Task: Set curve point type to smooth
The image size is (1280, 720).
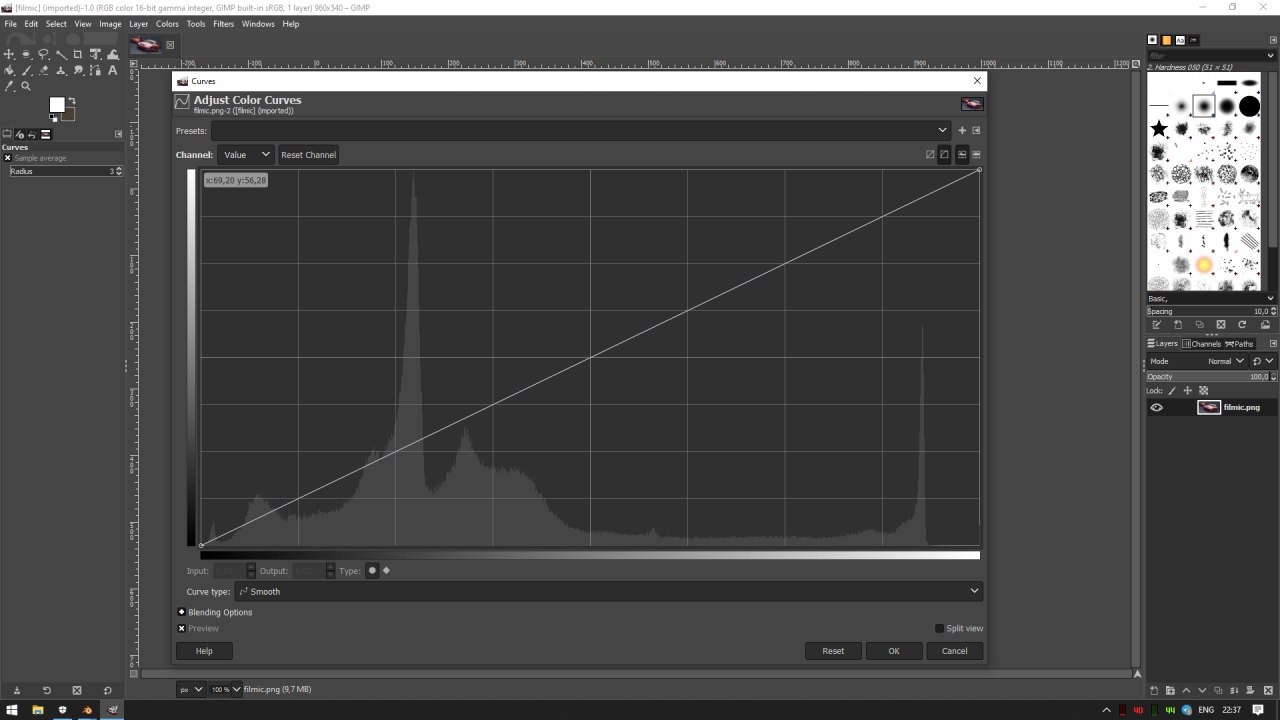Action: [372, 570]
